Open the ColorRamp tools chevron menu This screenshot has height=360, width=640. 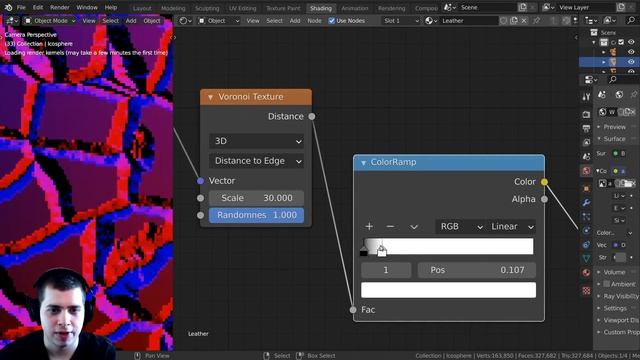coord(414,227)
